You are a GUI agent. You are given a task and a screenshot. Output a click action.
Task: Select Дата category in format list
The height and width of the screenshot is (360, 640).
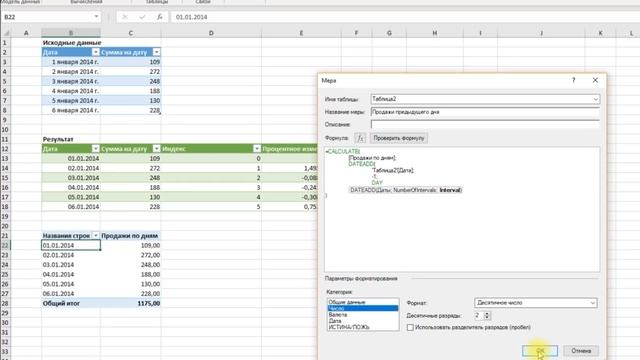click(363, 321)
